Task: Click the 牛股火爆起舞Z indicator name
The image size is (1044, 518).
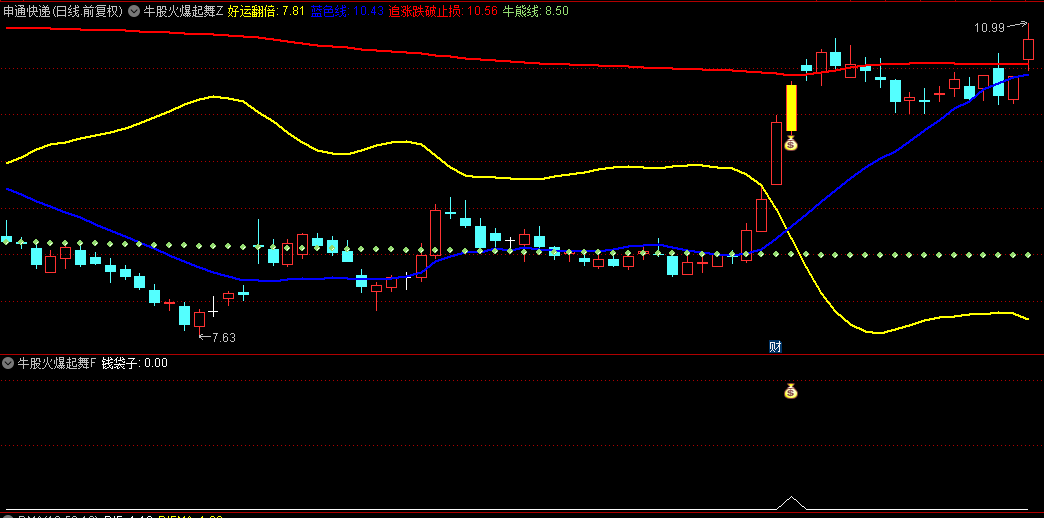Action: [183, 11]
